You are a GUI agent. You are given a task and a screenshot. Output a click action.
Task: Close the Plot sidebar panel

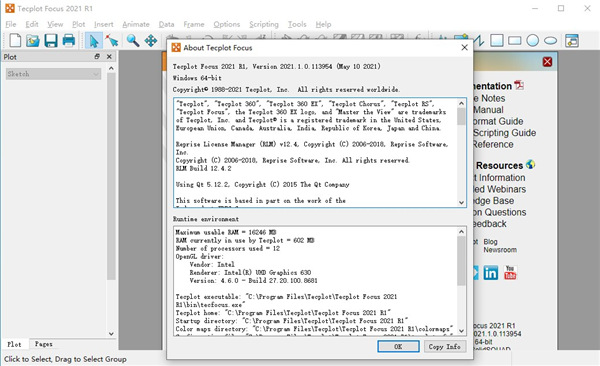109,57
